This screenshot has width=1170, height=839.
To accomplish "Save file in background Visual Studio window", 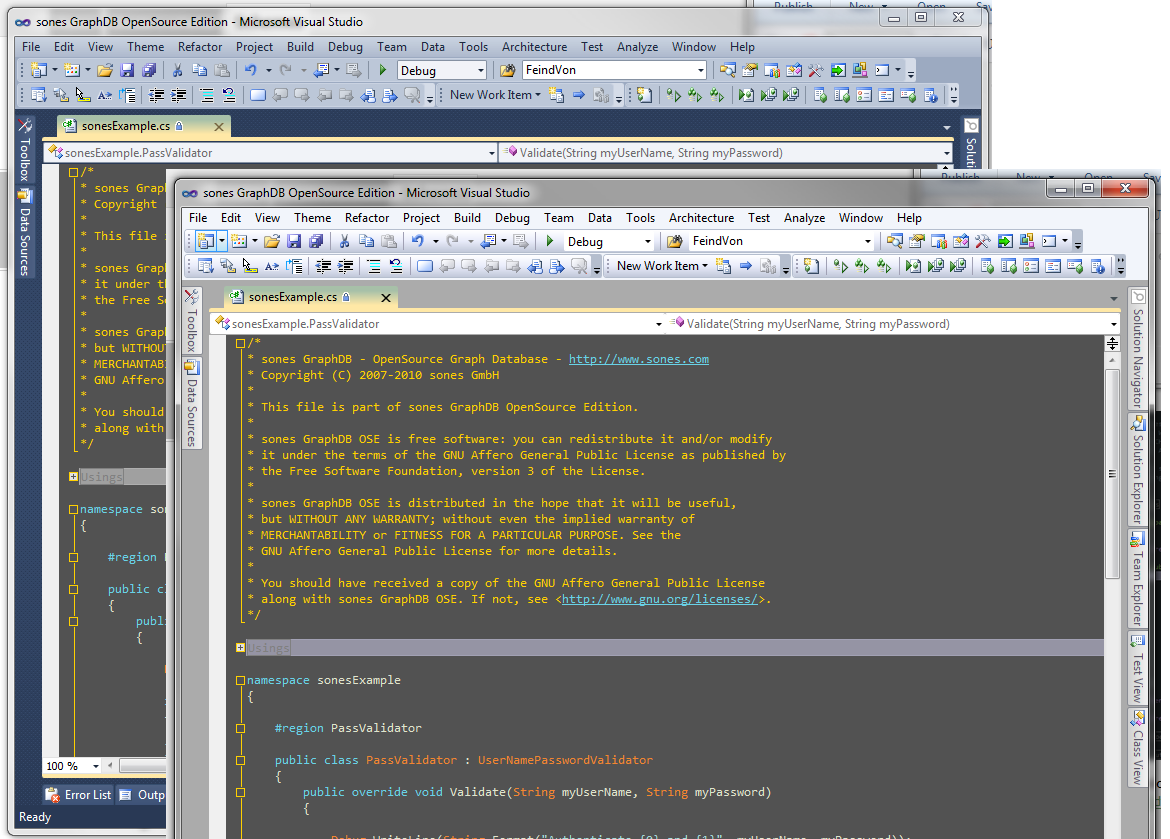I will (127, 70).
